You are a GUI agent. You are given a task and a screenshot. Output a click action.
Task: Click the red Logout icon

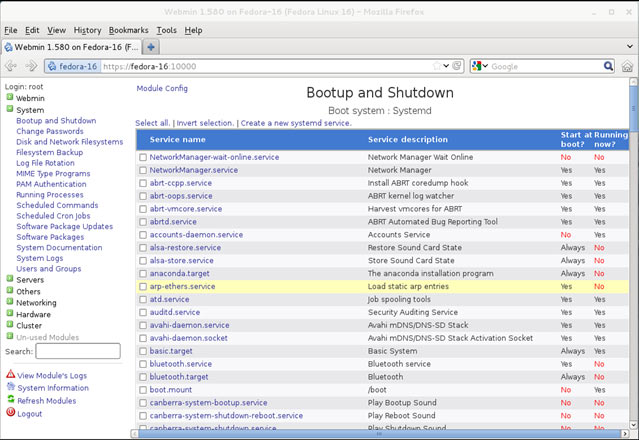click(11, 412)
